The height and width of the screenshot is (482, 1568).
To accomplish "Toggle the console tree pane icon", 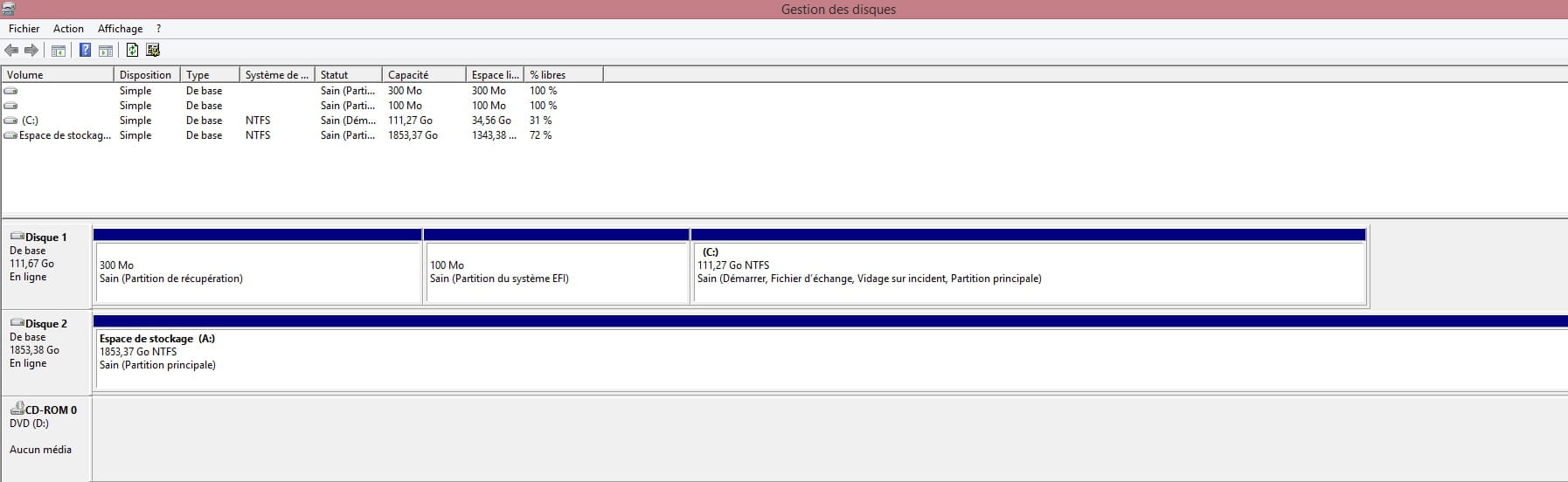I will (59, 51).
